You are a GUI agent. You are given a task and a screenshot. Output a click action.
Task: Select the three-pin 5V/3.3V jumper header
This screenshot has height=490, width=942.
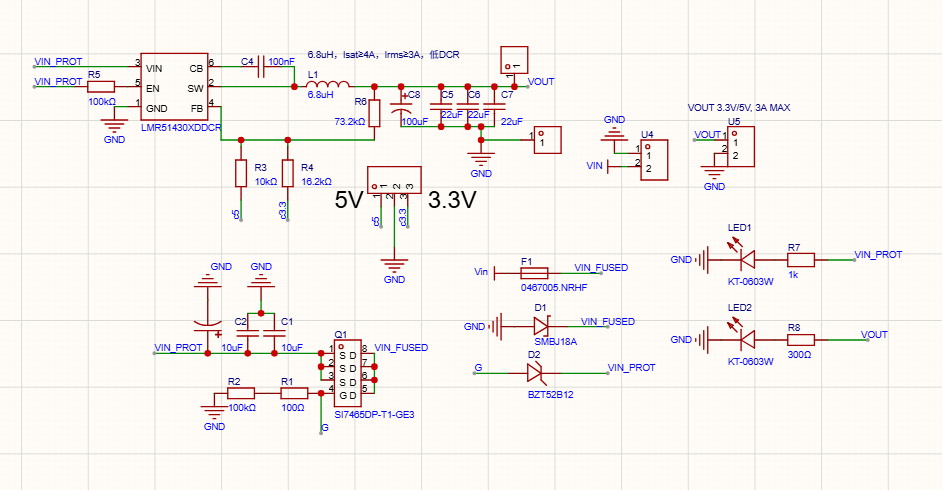394,180
